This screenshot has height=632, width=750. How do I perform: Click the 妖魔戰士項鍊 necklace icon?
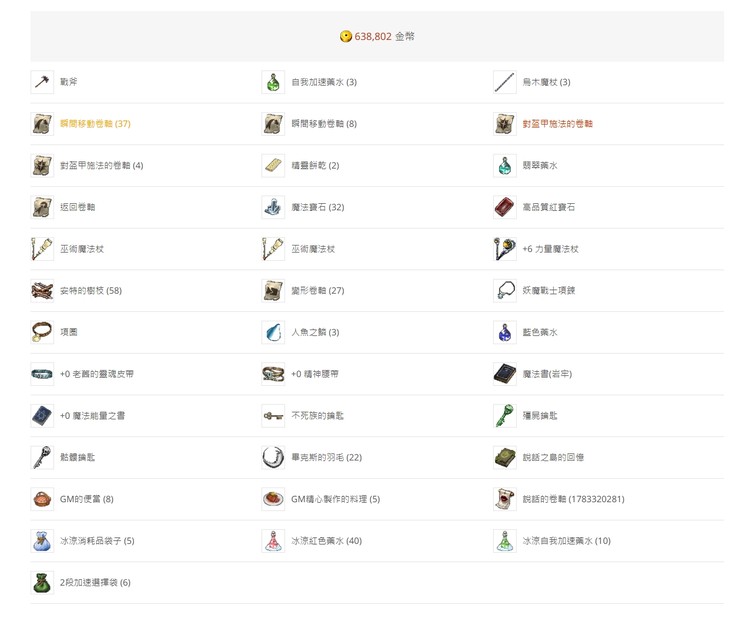pyautogui.click(x=505, y=290)
